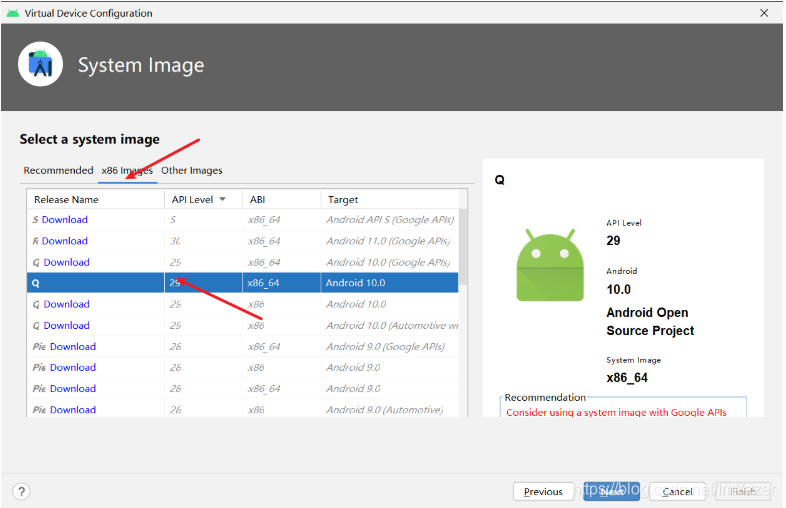The height and width of the screenshot is (508, 786).
Task: Sort by API Level column arrow
Action: (x=223, y=200)
